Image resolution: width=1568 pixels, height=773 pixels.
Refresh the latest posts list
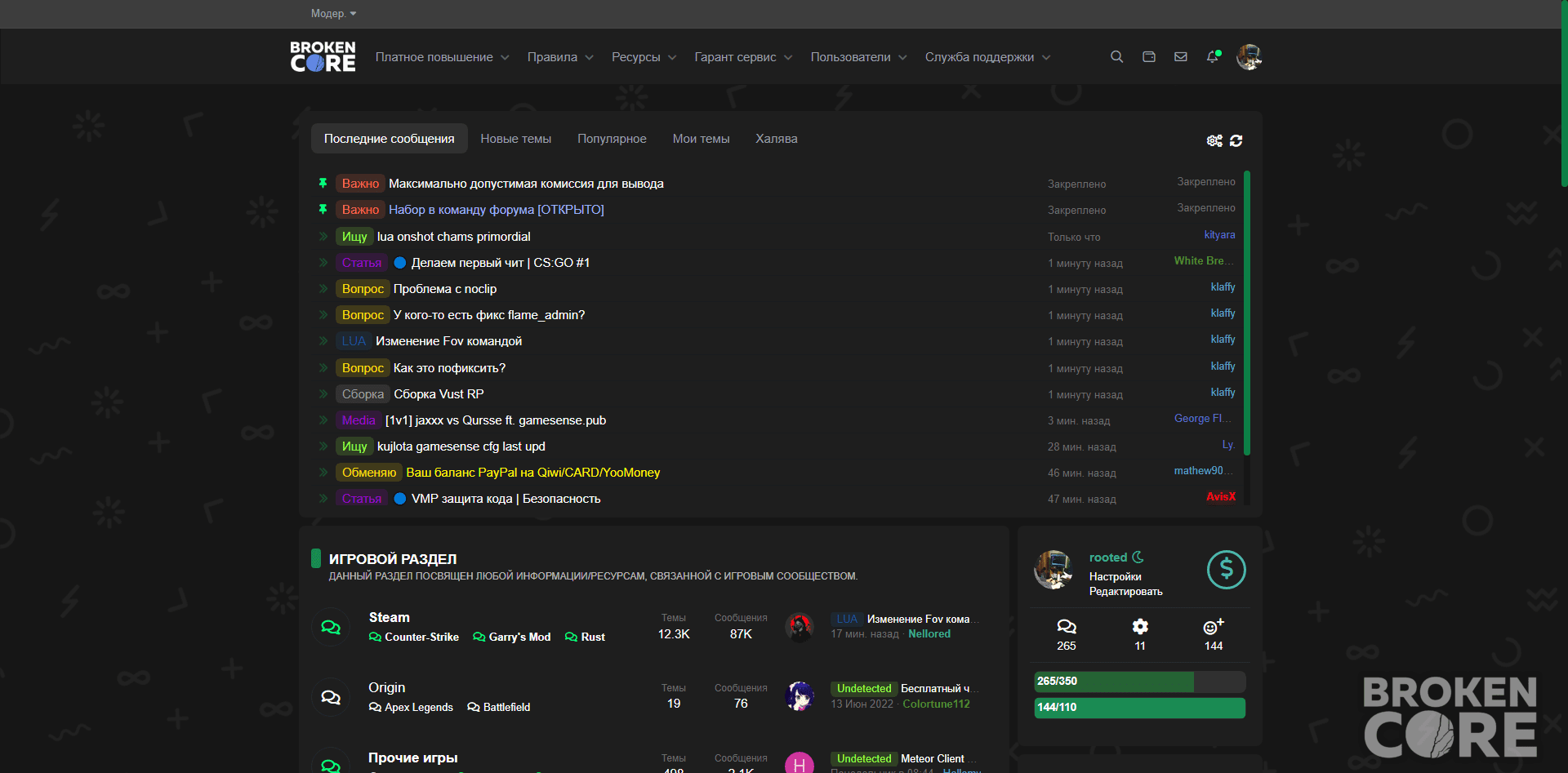tap(1236, 140)
